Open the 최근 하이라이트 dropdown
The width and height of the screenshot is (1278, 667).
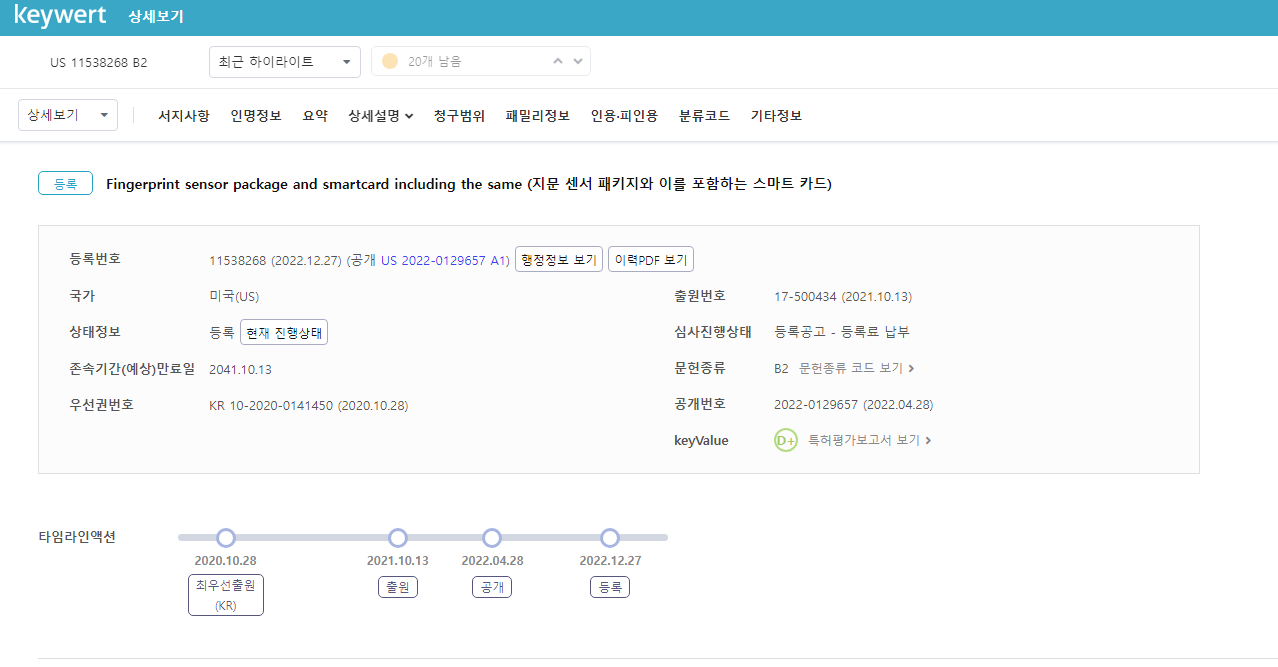[x=284, y=62]
